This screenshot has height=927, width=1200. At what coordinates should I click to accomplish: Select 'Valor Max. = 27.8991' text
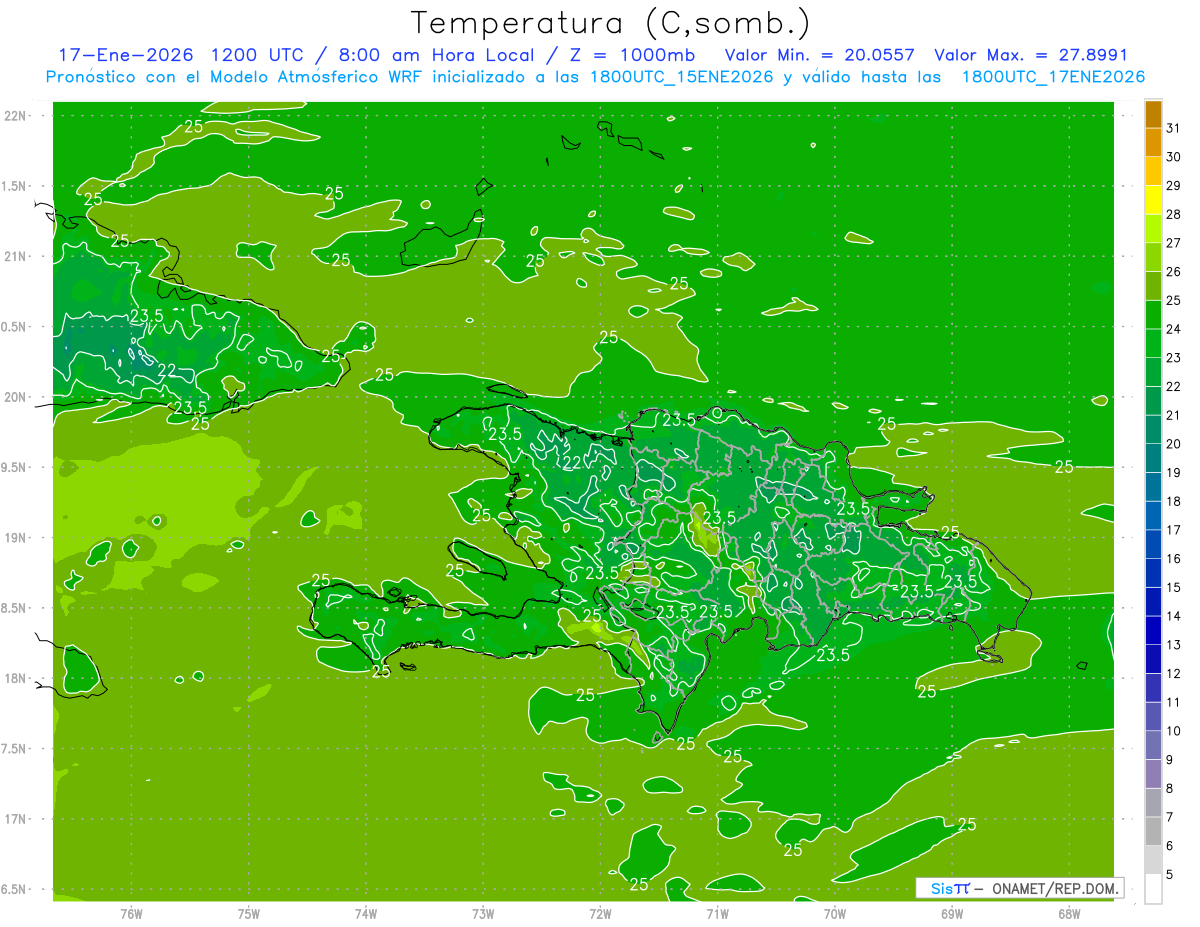(1031, 55)
